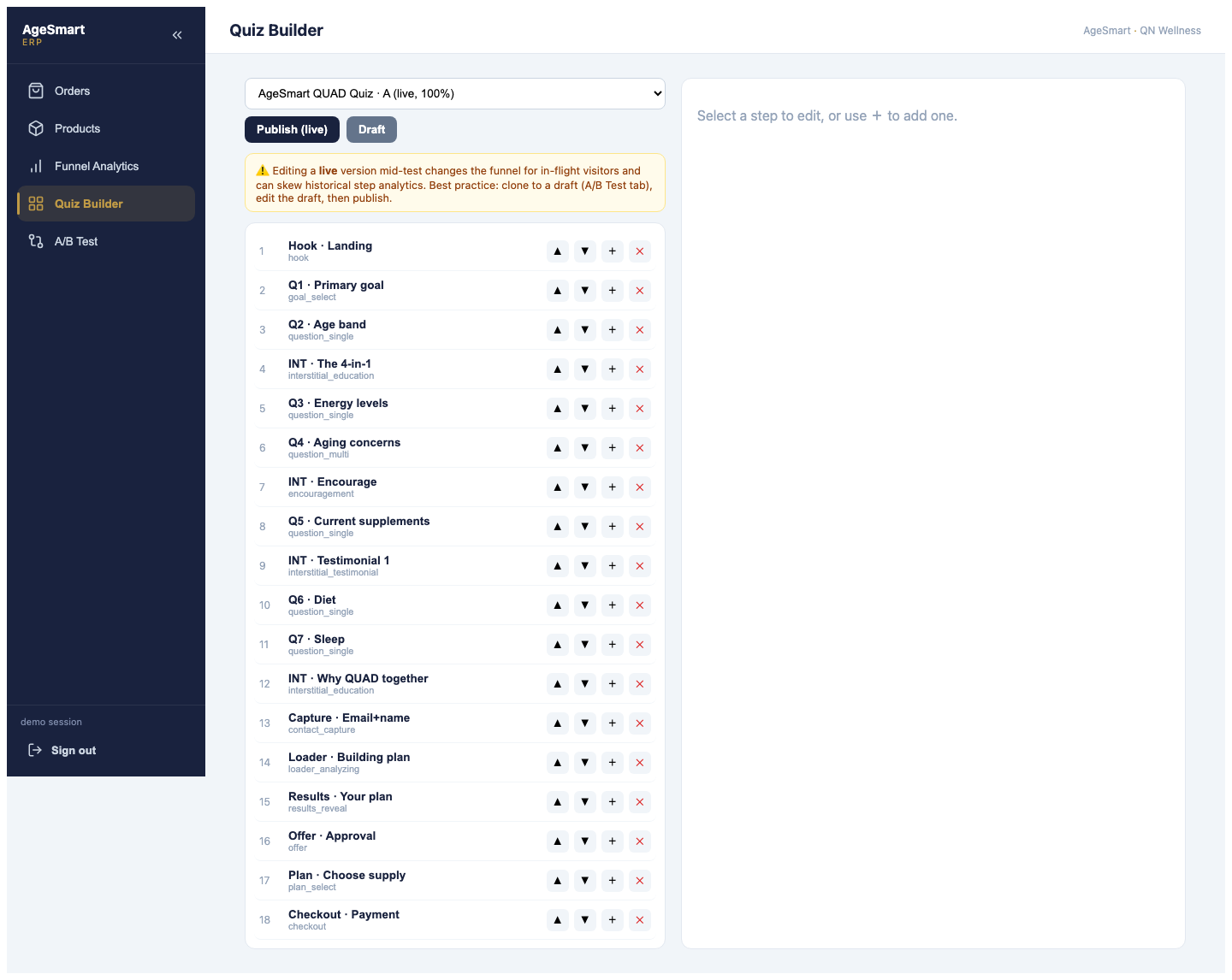The height and width of the screenshot is (980, 1232).
Task: Delete Q5 · Current supplements step
Action: 640,527
